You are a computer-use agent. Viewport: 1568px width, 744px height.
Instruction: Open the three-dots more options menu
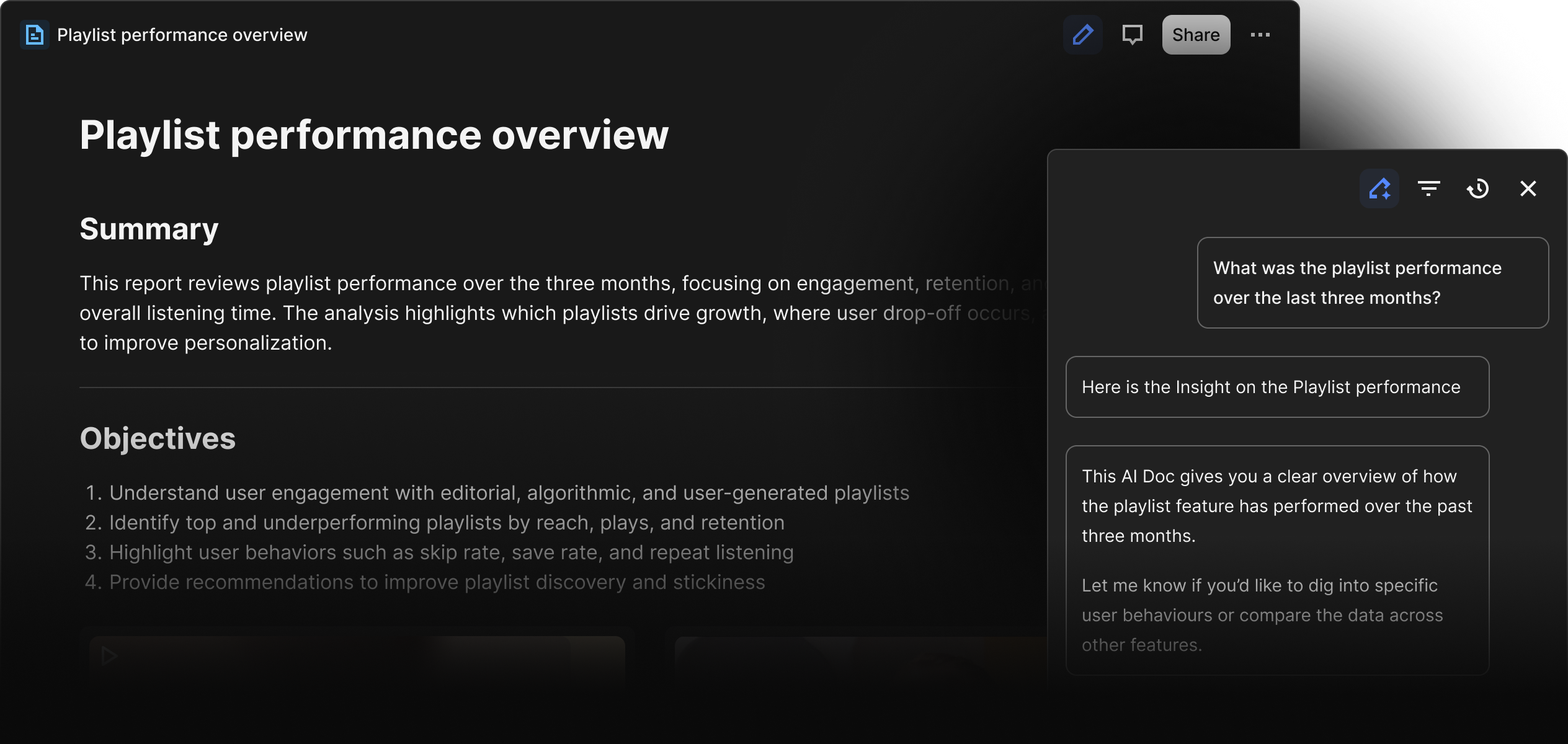pyautogui.click(x=1260, y=35)
